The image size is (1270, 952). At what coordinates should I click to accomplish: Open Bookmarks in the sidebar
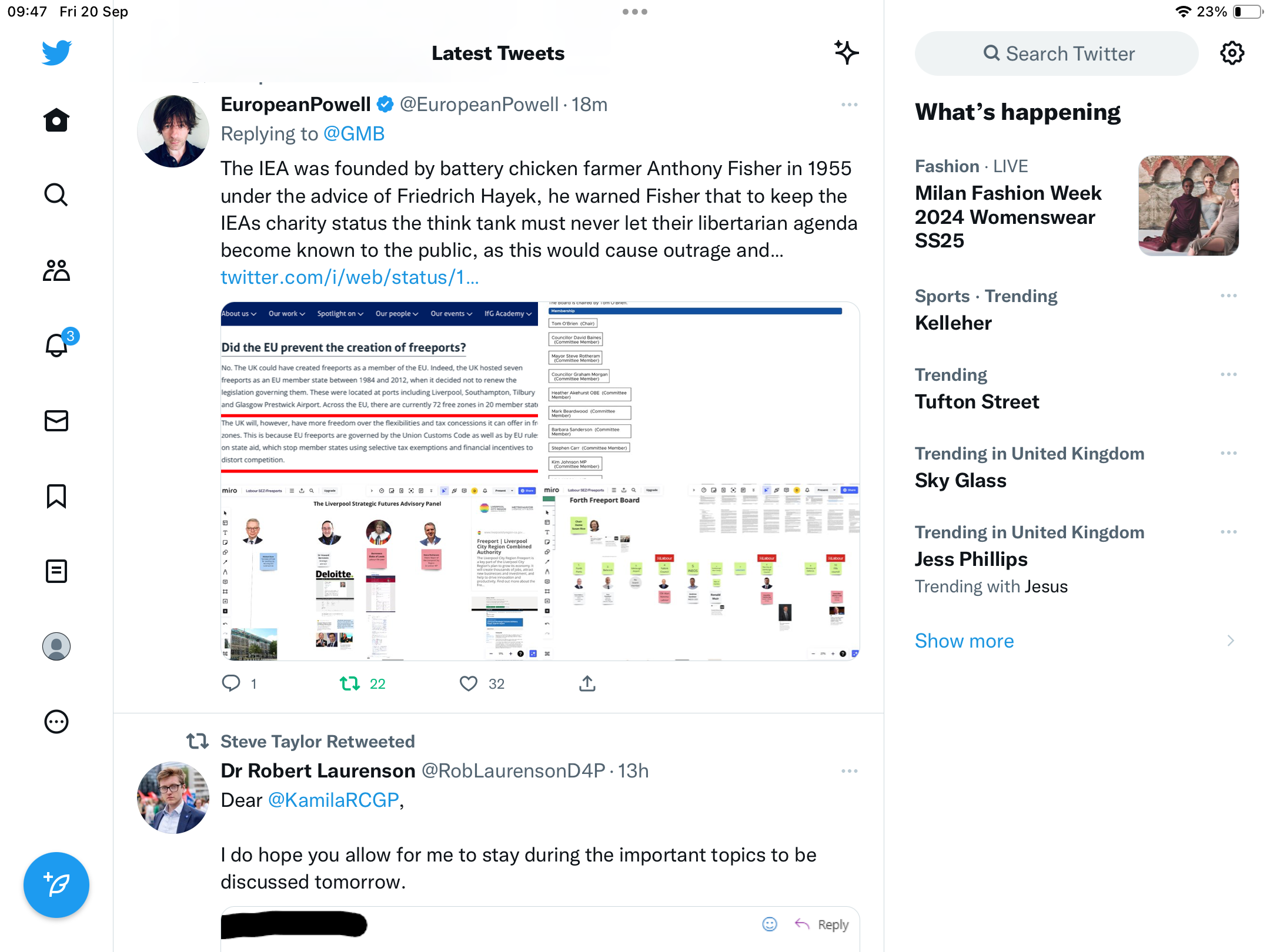pyautogui.click(x=56, y=496)
